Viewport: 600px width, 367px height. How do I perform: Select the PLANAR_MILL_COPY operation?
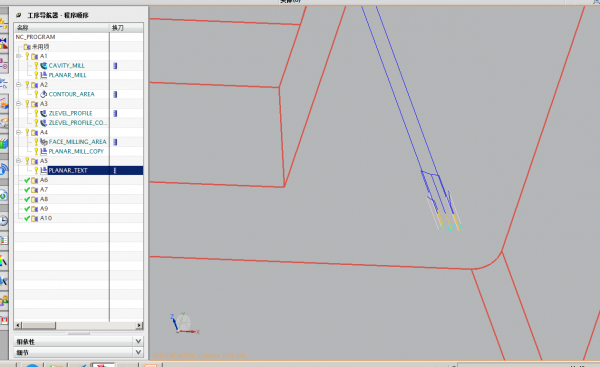tap(76, 151)
